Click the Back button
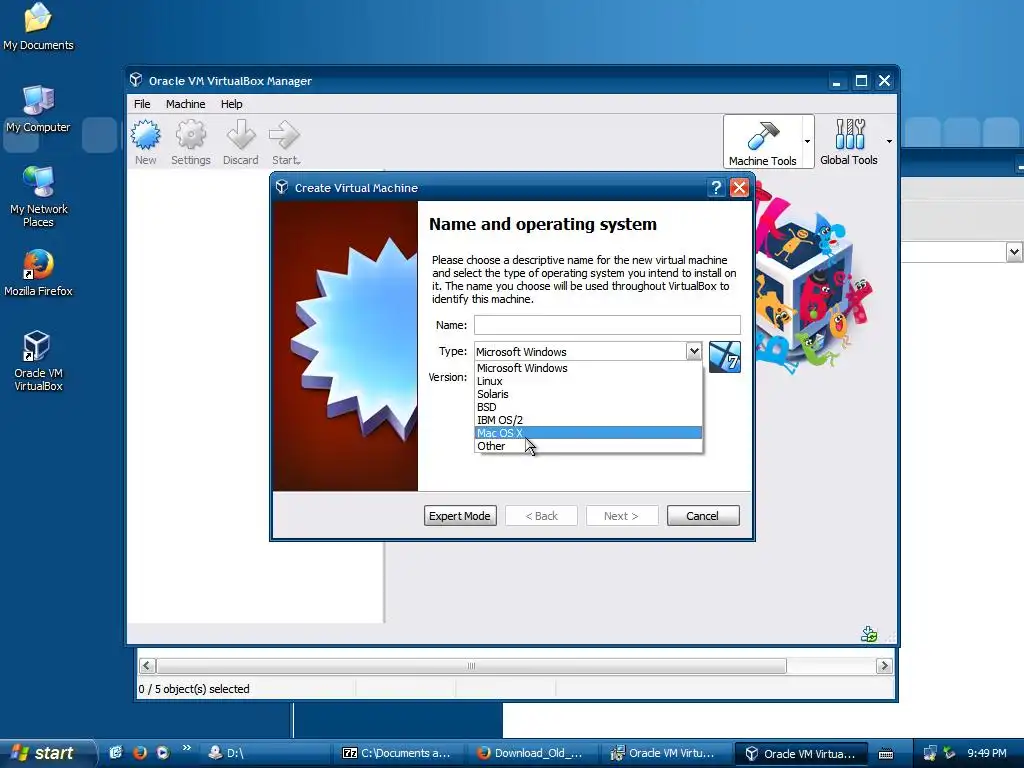 (541, 516)
